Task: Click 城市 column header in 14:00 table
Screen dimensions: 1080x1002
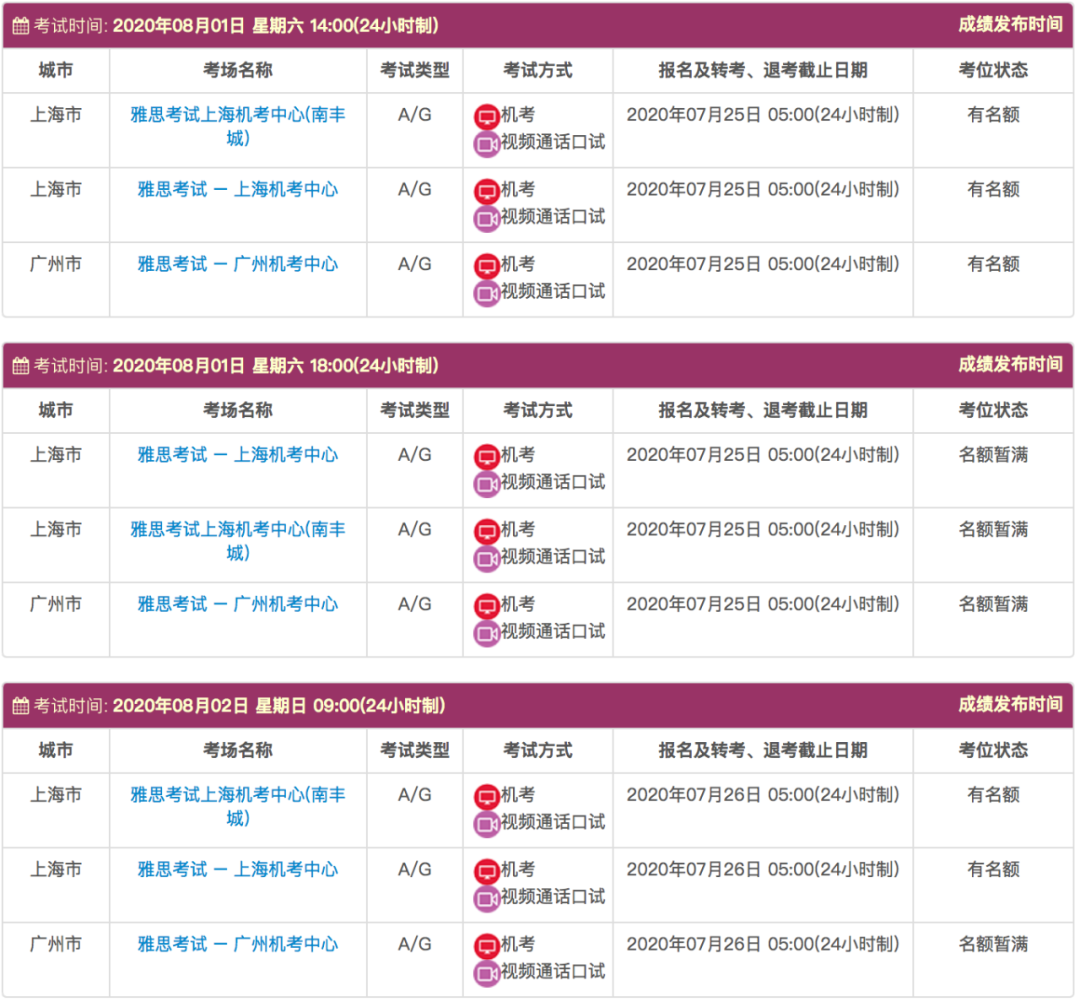Action: [56, 70]
